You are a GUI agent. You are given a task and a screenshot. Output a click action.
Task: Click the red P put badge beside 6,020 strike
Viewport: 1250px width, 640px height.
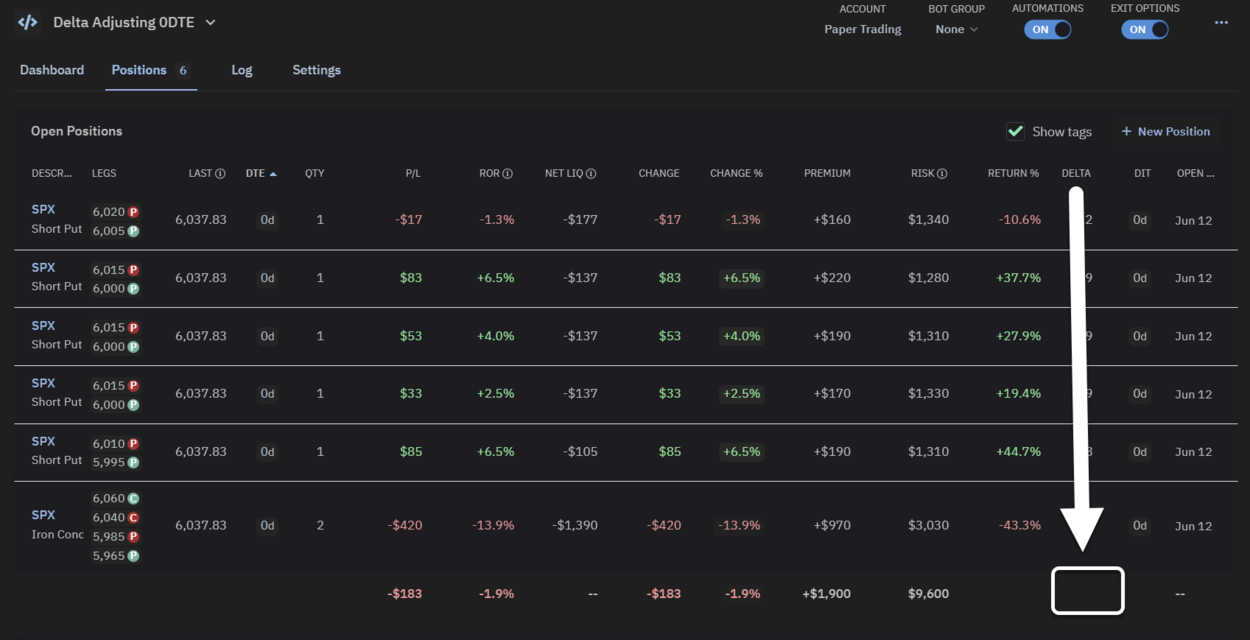(131, 210)
